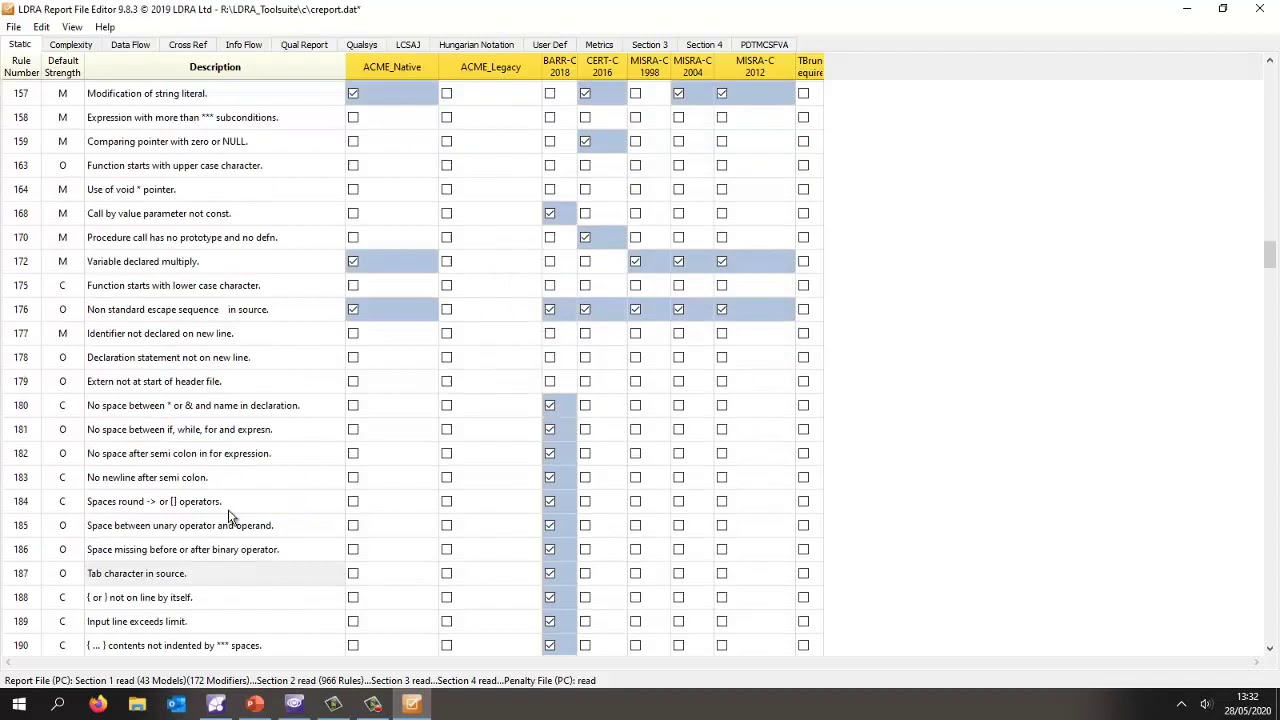Uncheck BARR-C 2018 for rule 187
The image size is (1280, 720).
[550, 573]
